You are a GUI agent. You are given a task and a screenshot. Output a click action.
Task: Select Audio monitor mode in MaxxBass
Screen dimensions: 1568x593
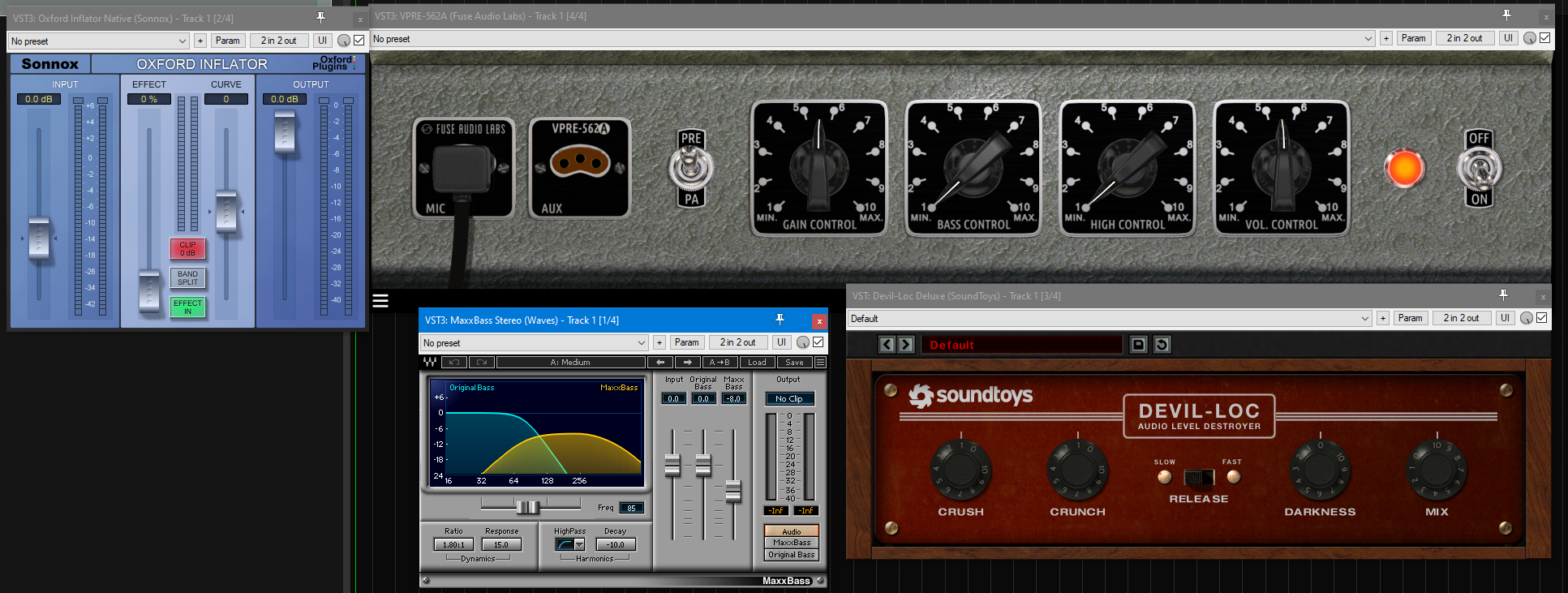point(792,531)
